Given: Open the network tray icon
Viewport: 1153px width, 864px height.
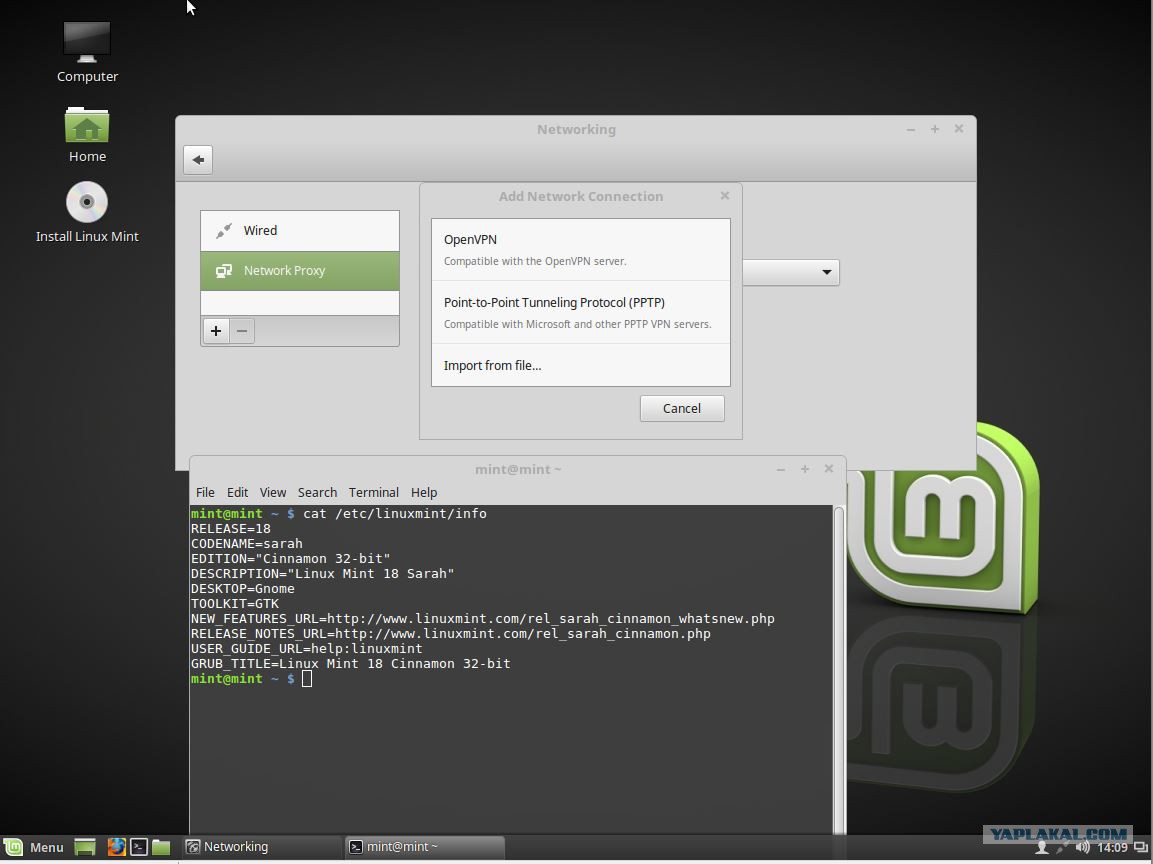Looking at the screenshot, I should [x=1062, y=848].
